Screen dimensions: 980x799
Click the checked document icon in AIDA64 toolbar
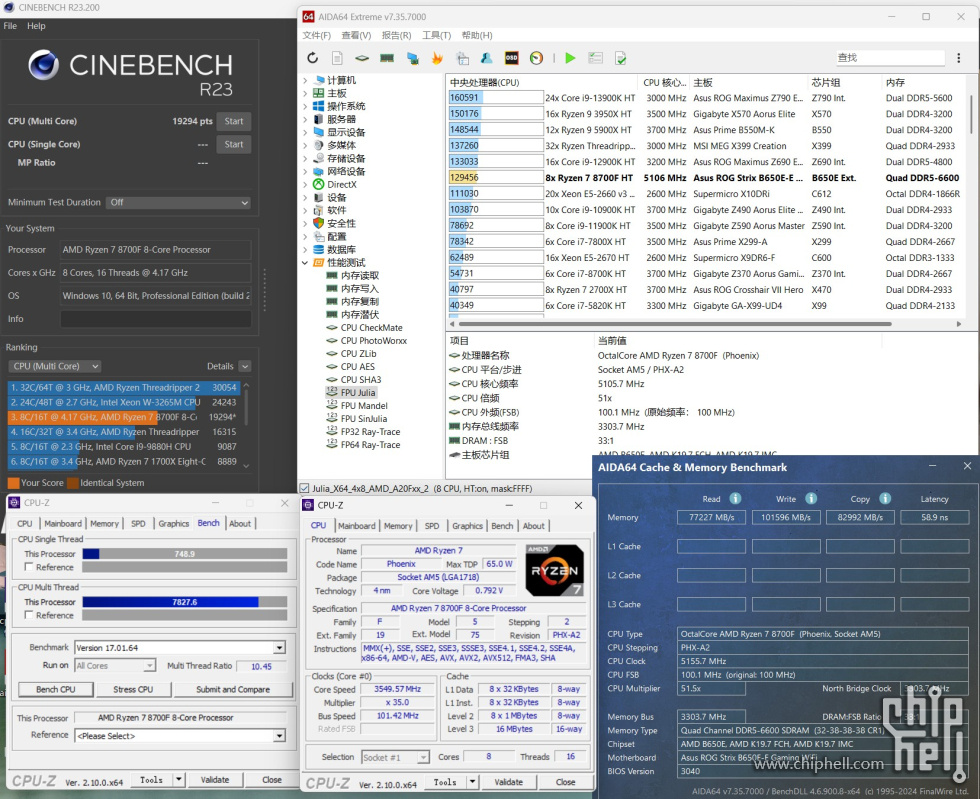pyautogui.click(x=621, y=58)
